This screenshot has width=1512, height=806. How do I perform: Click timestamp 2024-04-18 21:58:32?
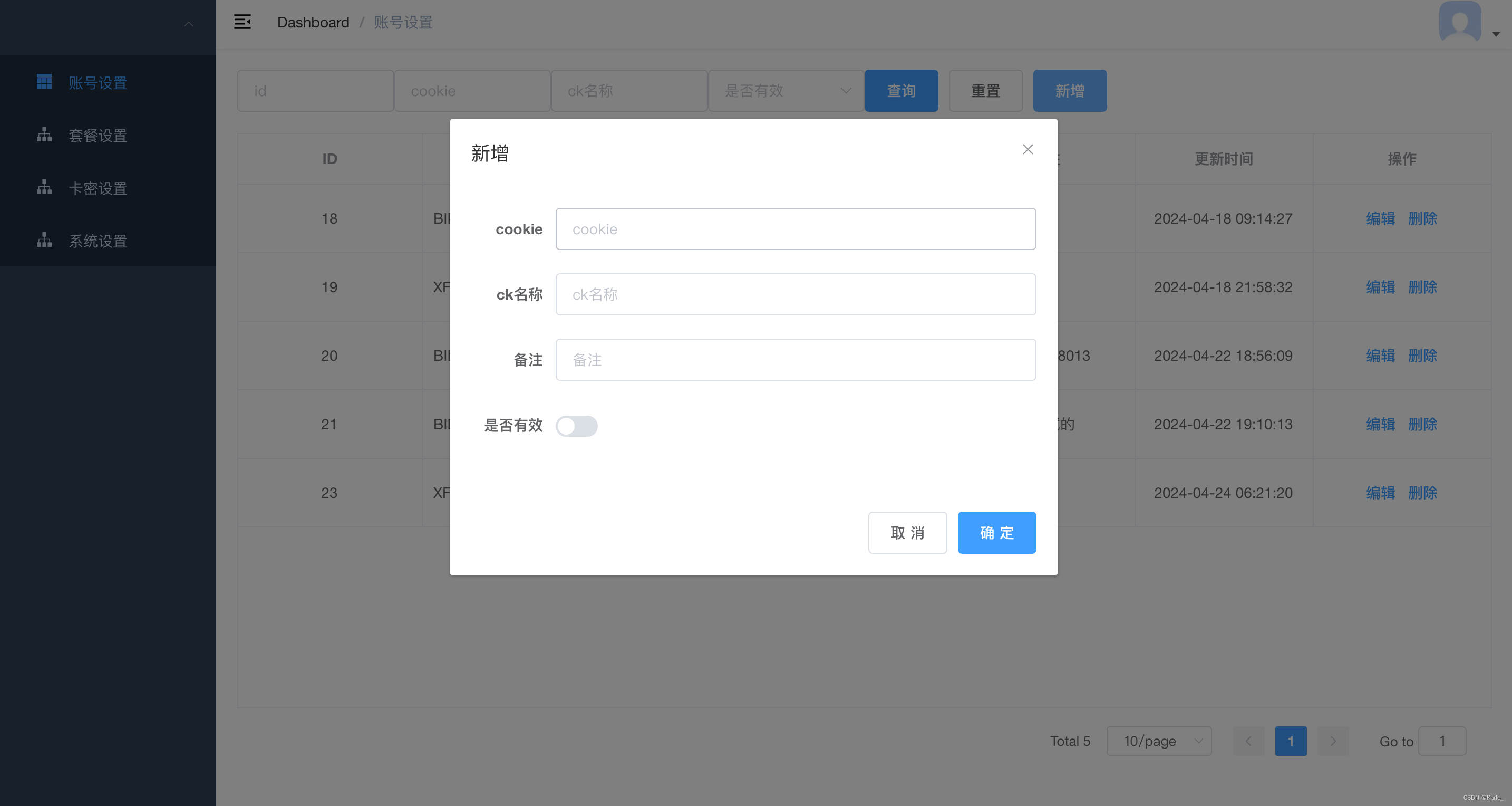[x=1223, y=287]
